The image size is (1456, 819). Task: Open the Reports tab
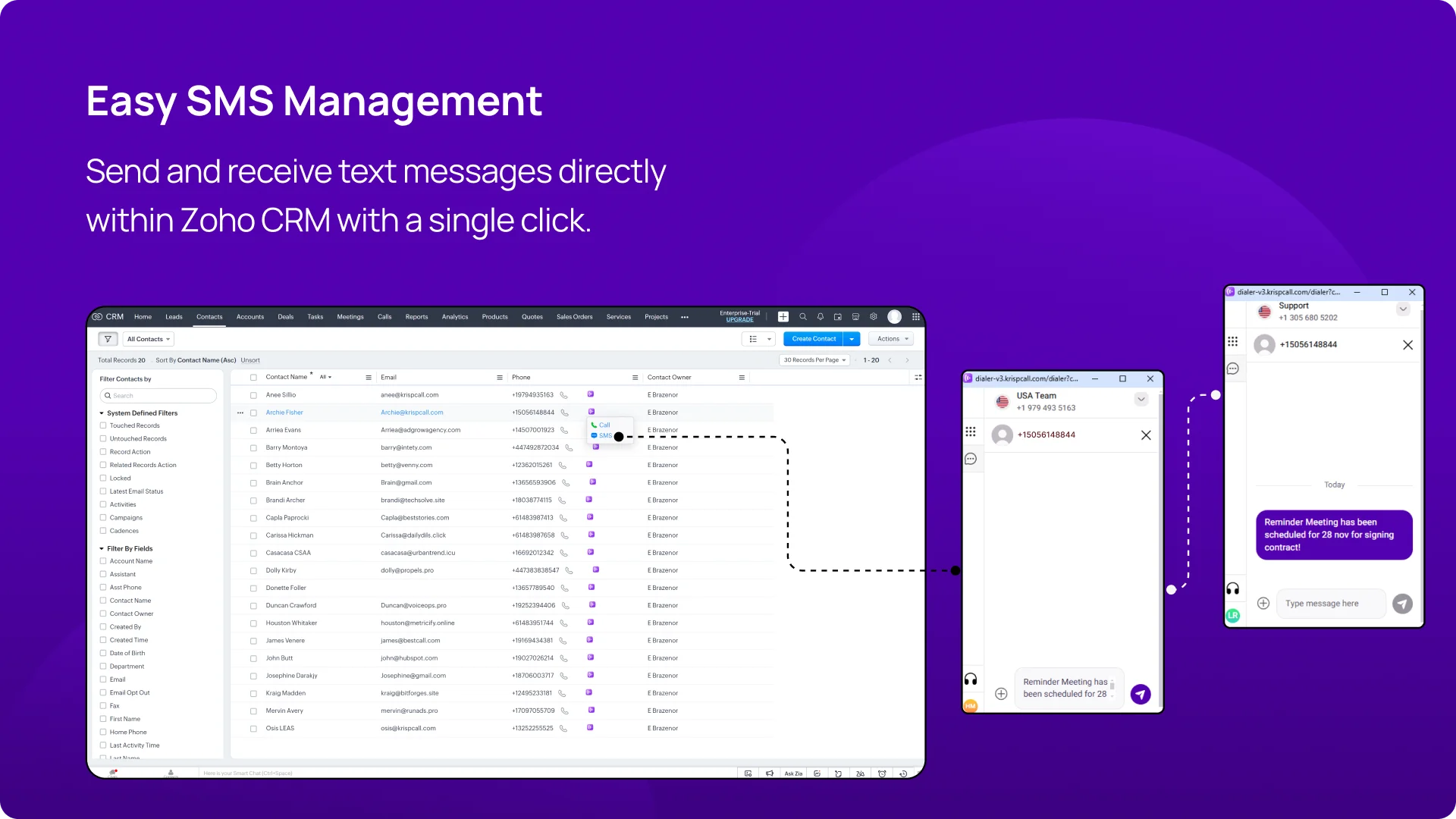[416, 317]
